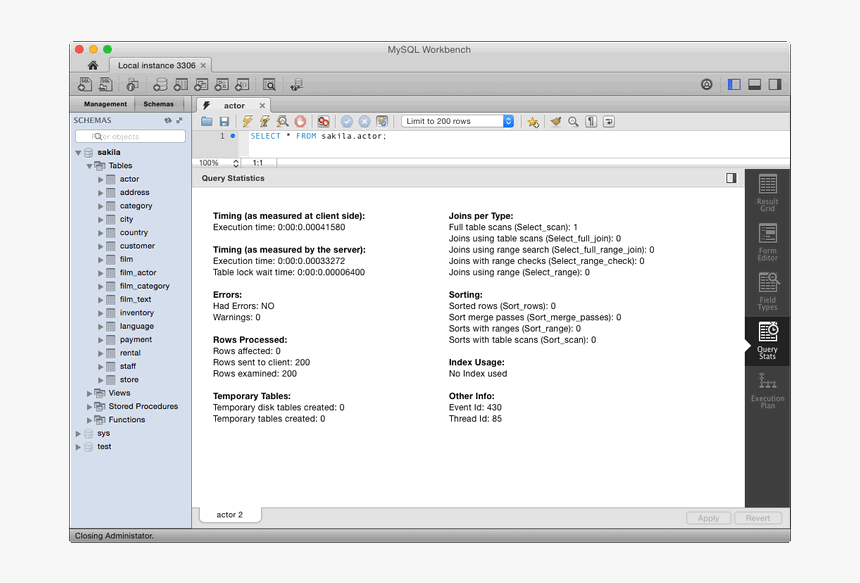The height and width of the screenshot is (583, 860).
Task: Select the payment table in schema tree
Action: click(135, 339)
